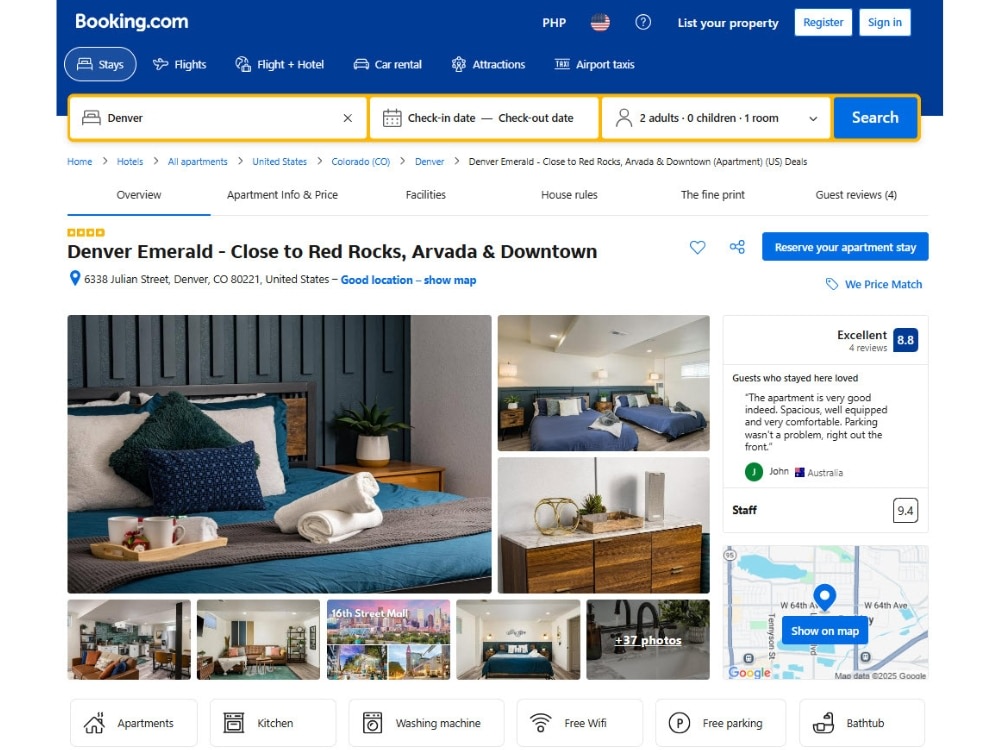Open the All apartments breadcrumb

pos(198,162)
